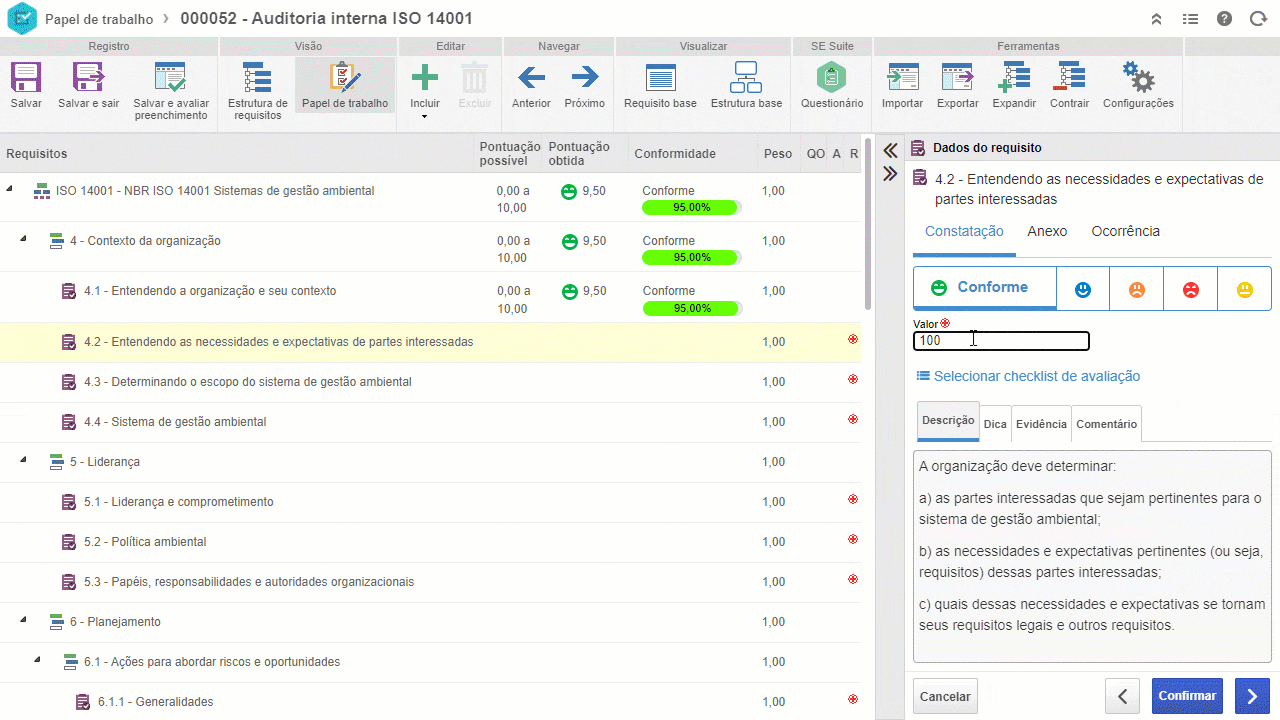
Task: Click double left chevron panel icon
Action: (x=890, y=151)
